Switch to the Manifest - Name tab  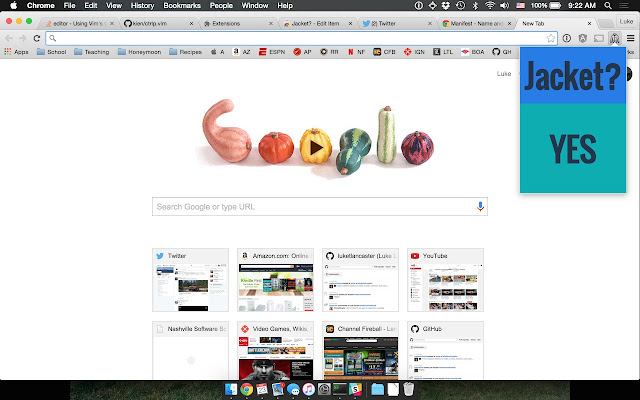tap(475, 24)
